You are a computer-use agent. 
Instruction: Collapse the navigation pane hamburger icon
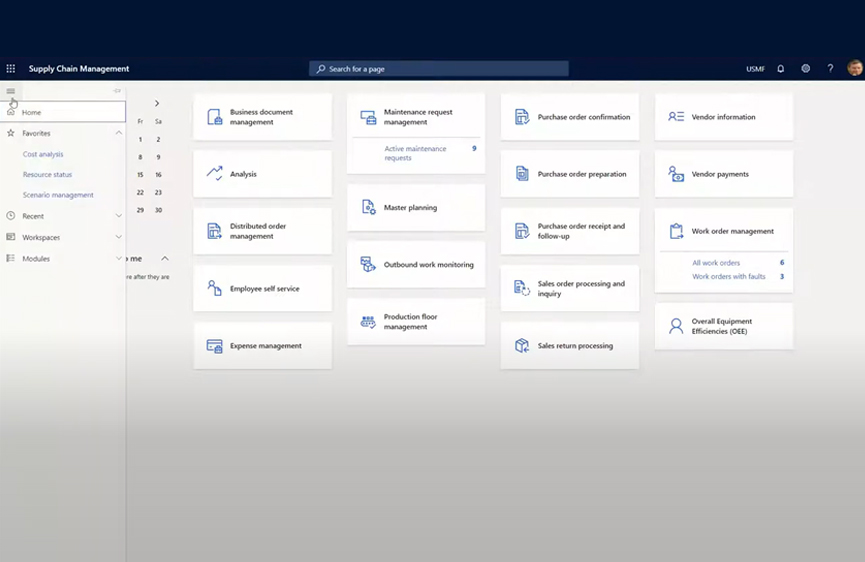(11, 91)
